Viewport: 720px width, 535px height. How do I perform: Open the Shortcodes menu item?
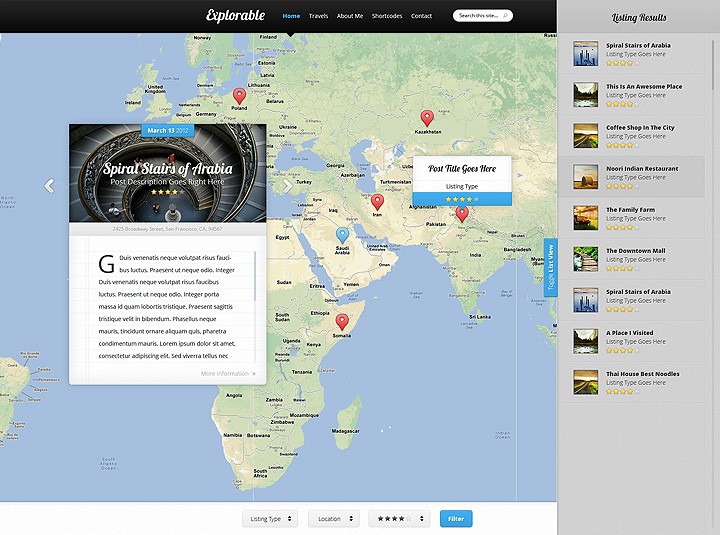pos(387,16)
